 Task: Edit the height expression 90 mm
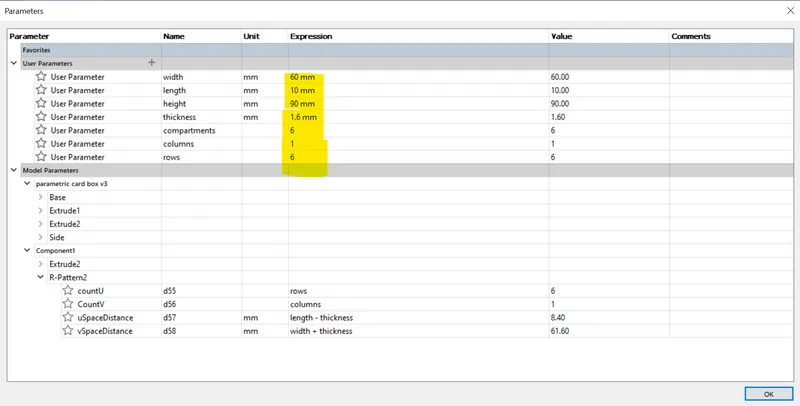click(x=418, y=103)
